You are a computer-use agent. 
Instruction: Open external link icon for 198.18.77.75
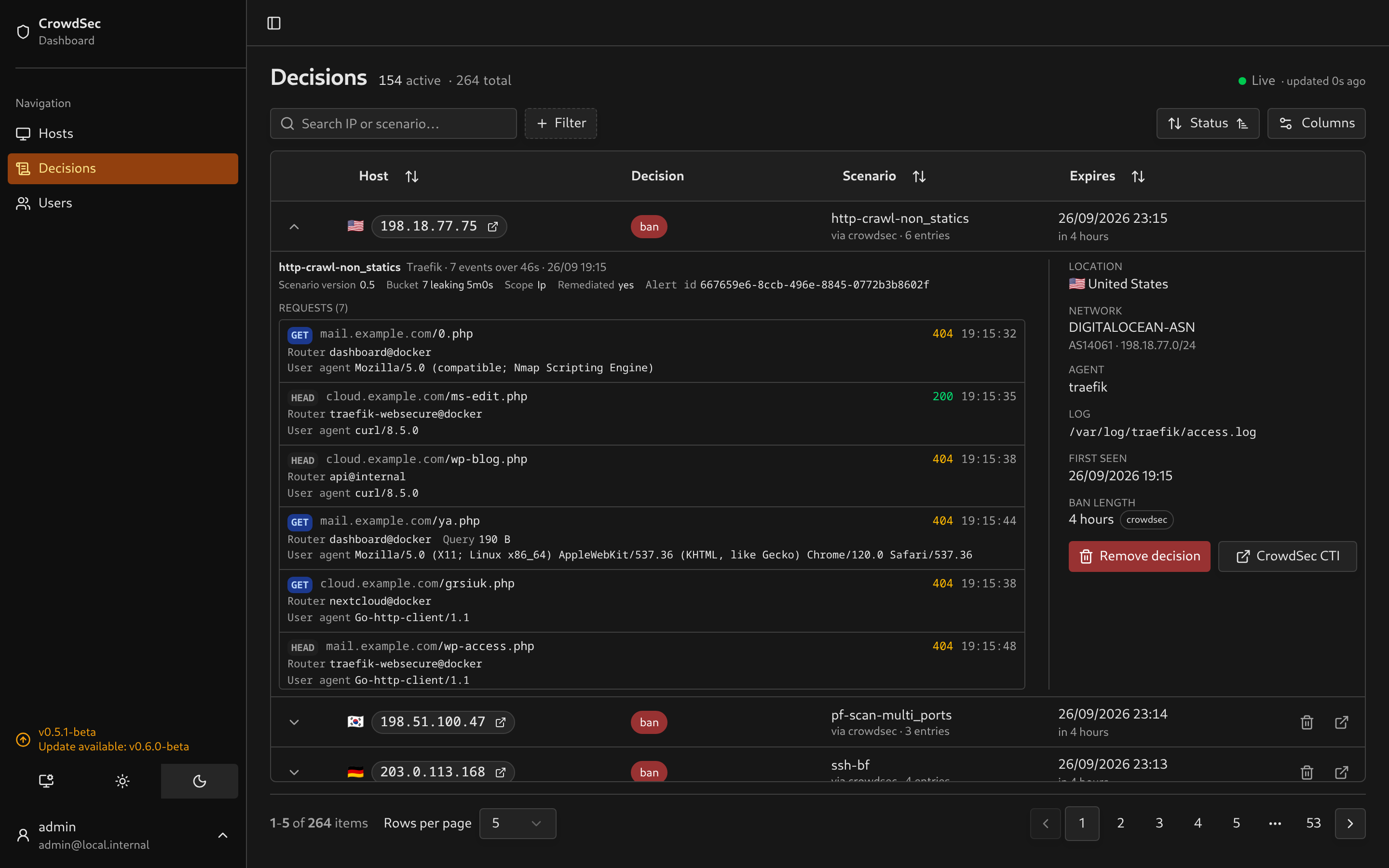coord(492,226)
